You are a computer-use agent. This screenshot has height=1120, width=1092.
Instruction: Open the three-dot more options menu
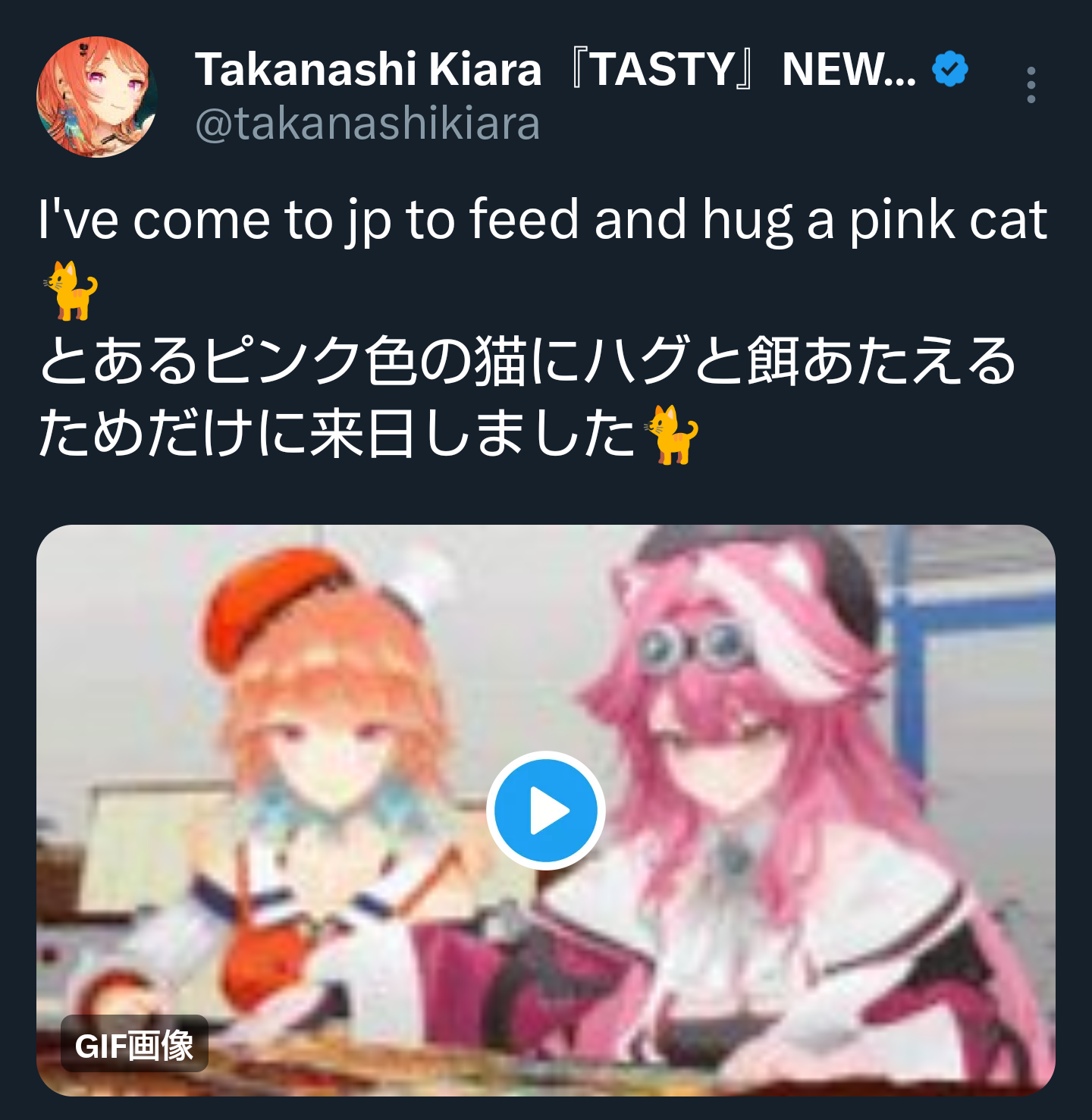pos(1031,85)
